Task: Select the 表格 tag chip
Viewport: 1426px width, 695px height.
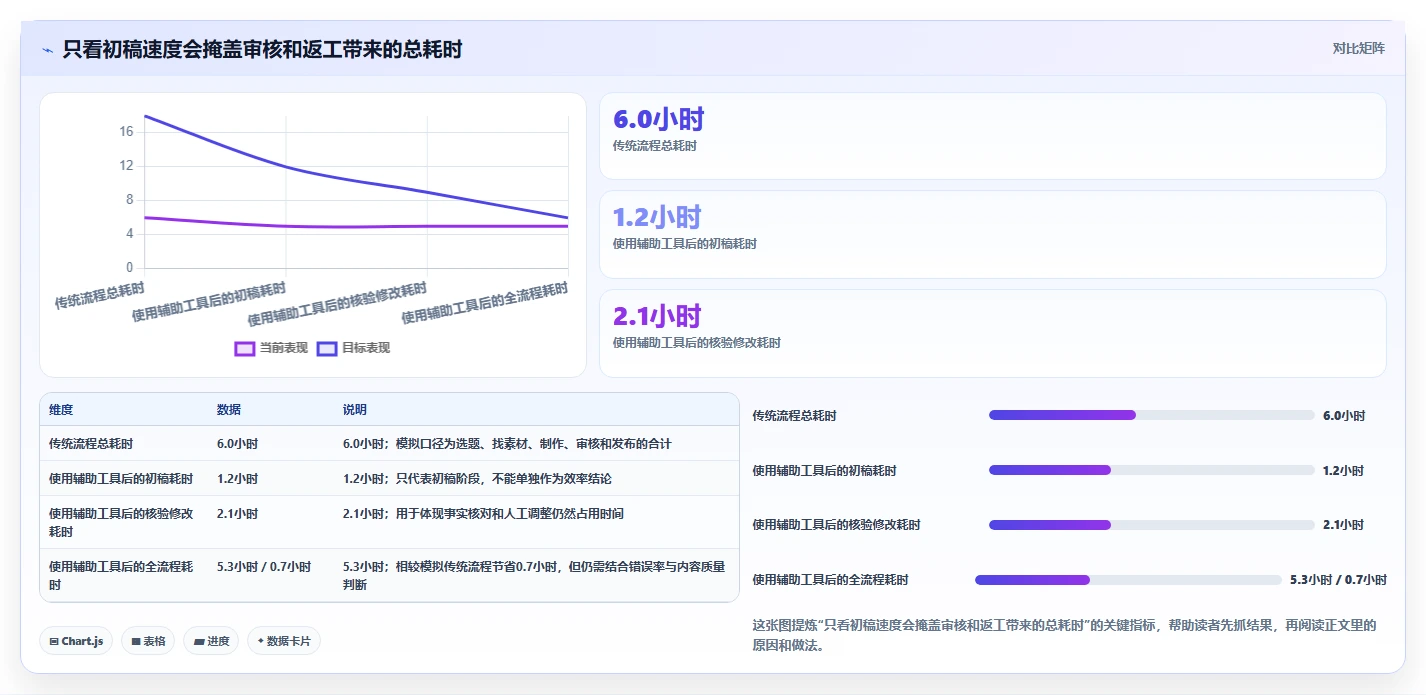Action: coord(148,641)
